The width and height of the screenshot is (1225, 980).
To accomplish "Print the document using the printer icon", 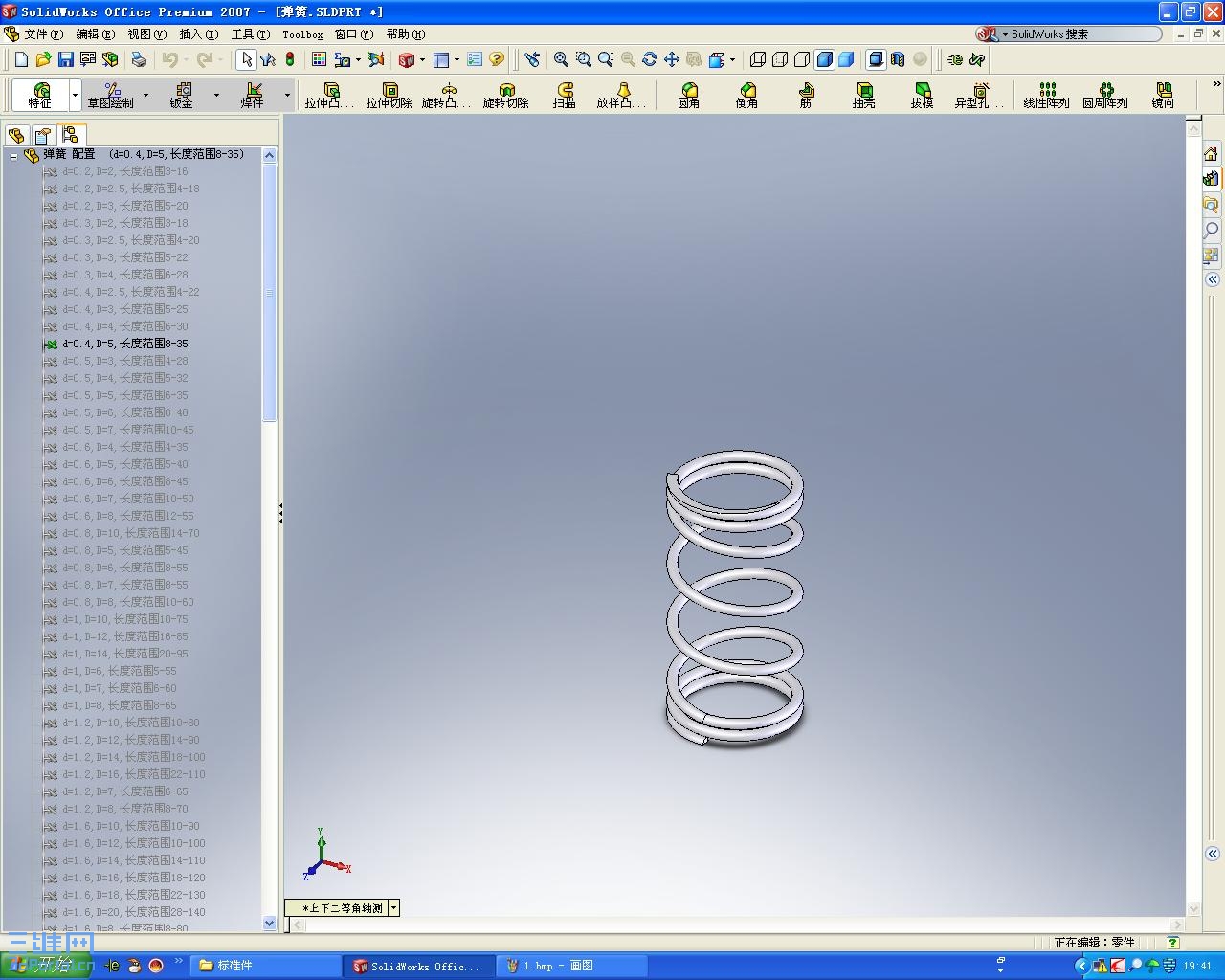I will tap(139, 59).
